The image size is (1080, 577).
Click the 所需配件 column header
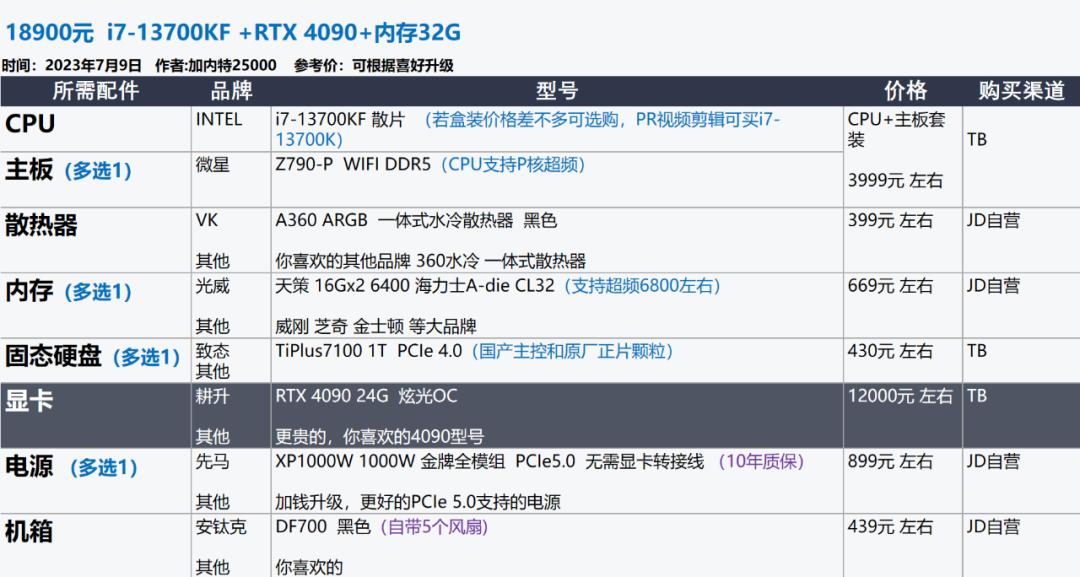pyautogui.click(x=96, y=91)
